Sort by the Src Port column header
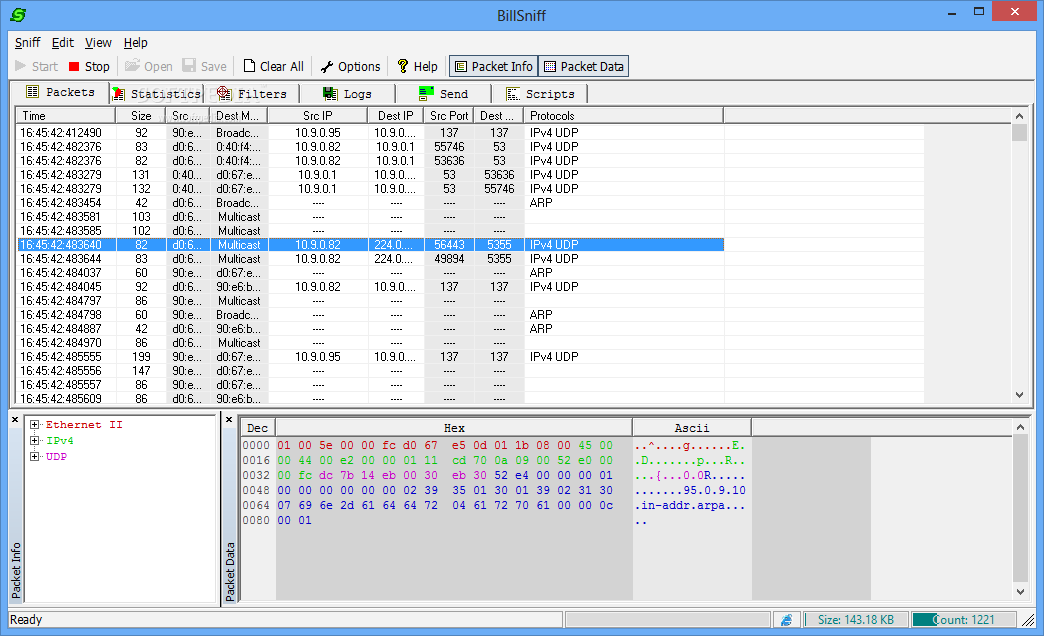Image resolution: width=1044 pixels, height=636 pixels. coord(449,115)
